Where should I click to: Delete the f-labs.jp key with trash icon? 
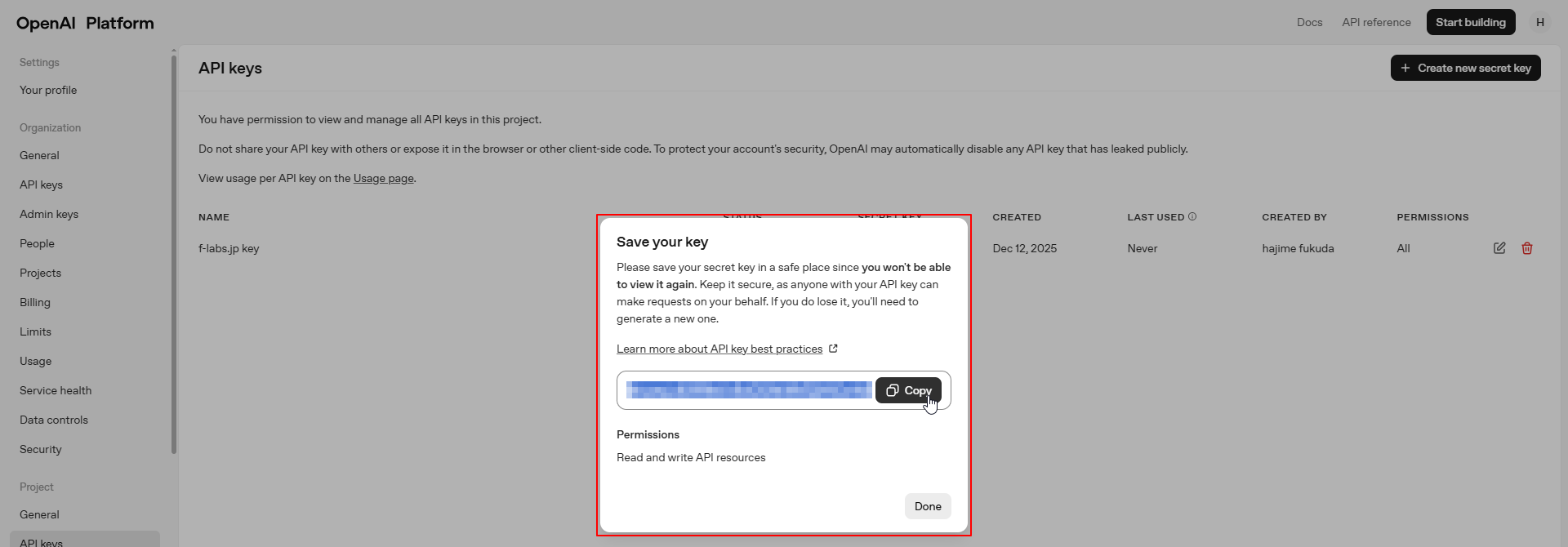(1526, 248)
